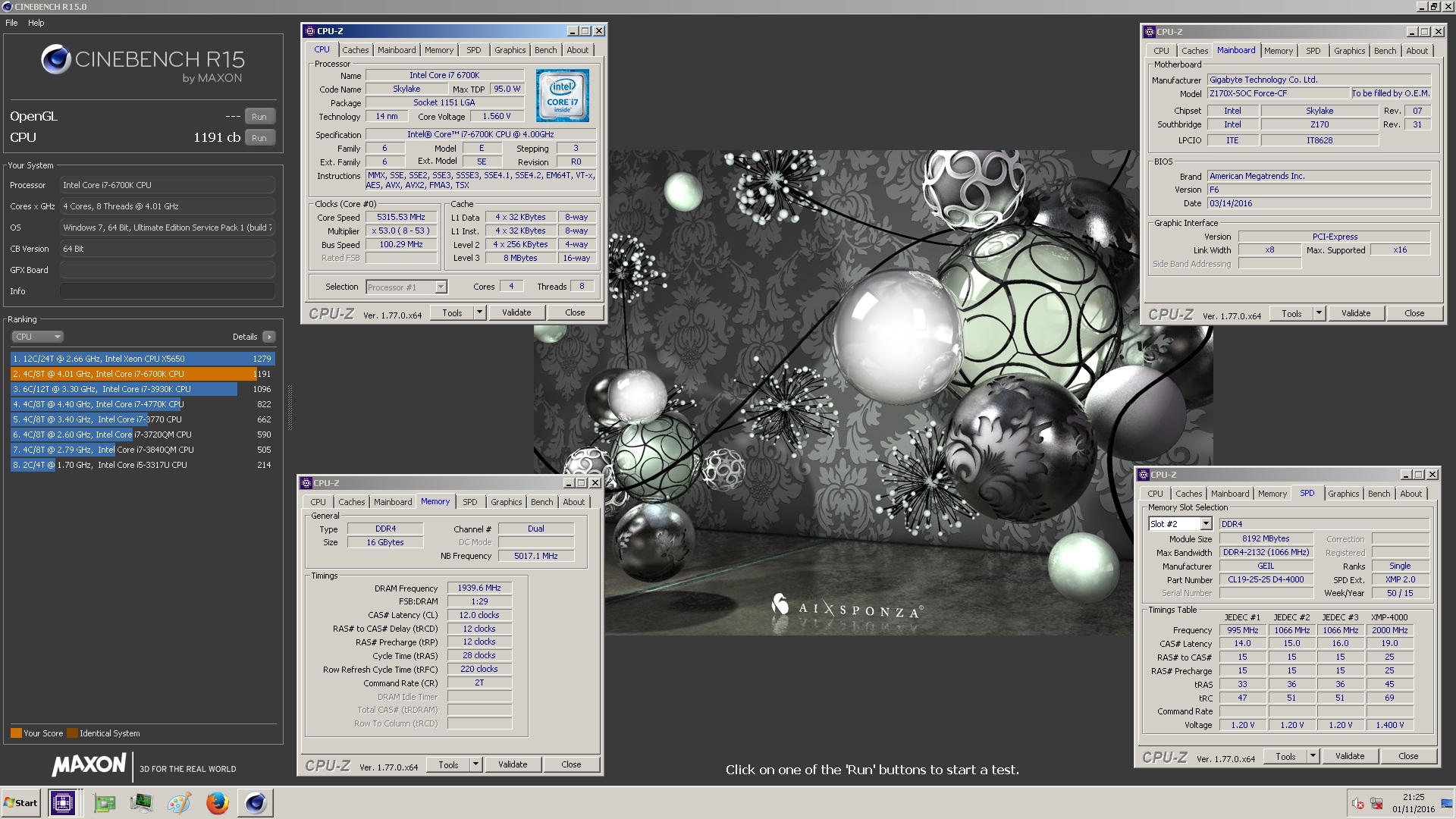Click the MAXON logo at the bottom
This screenshot has height=819, width=1456.
(x=89, y=765)
